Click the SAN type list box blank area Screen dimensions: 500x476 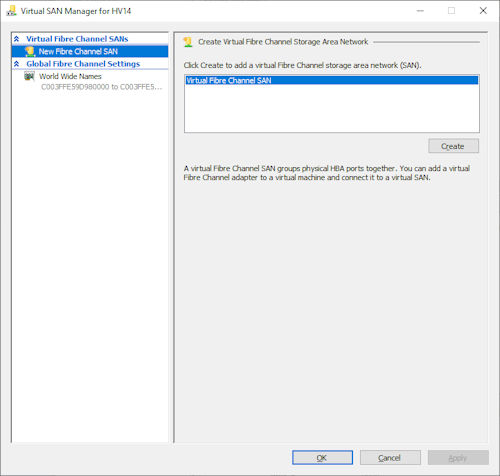pos(332,108)
